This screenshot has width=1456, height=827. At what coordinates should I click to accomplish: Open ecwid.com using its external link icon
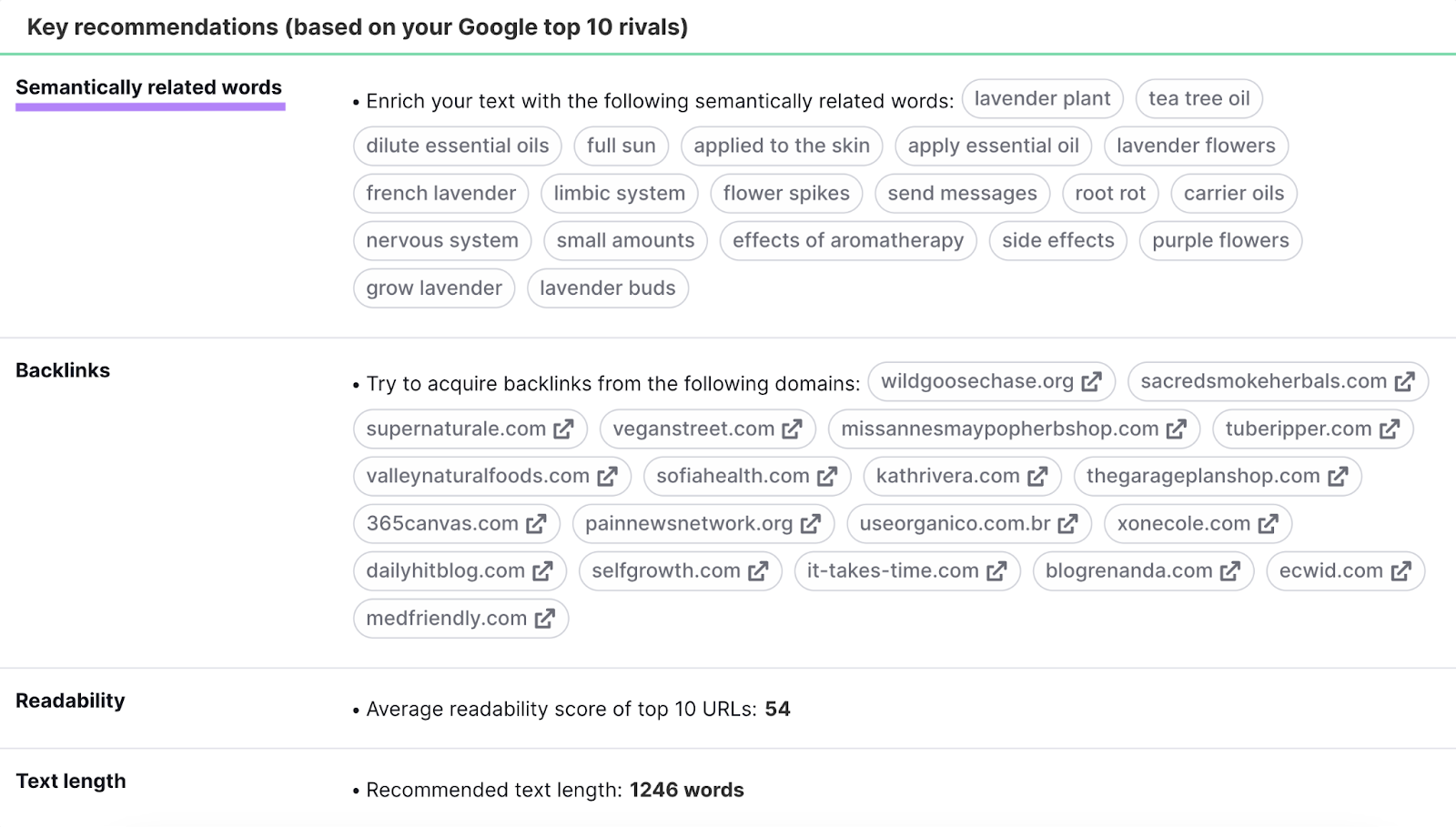pyautogui.click(x=1400, y=570)
